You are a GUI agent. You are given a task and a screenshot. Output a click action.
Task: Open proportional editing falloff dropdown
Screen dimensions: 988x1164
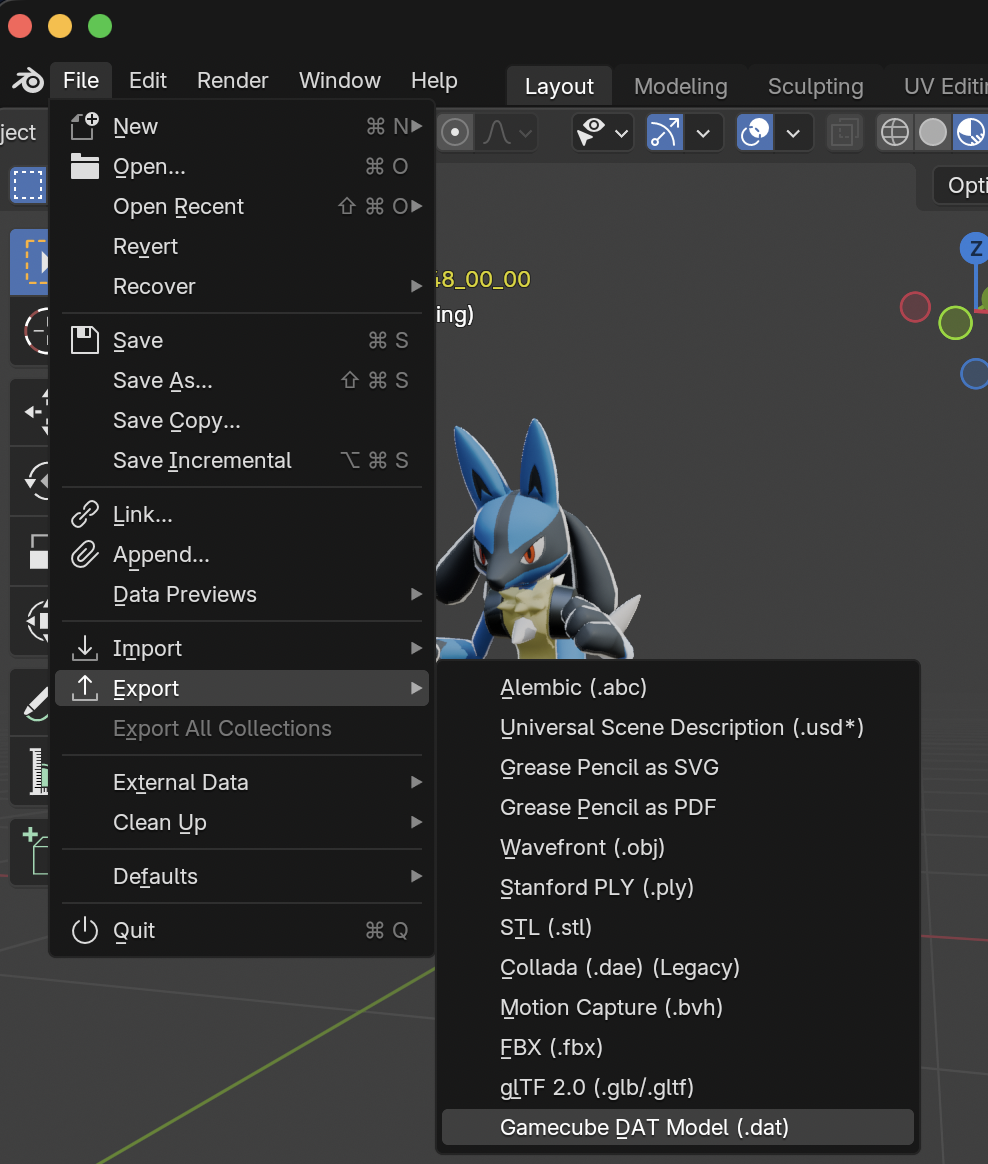click(507, 134)
